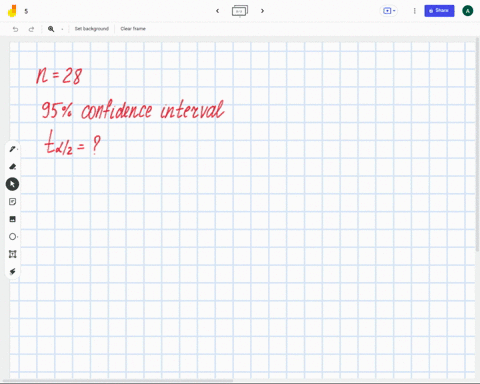Add a sticky note
Screen dimensions: 480x384
click(12, 202)
